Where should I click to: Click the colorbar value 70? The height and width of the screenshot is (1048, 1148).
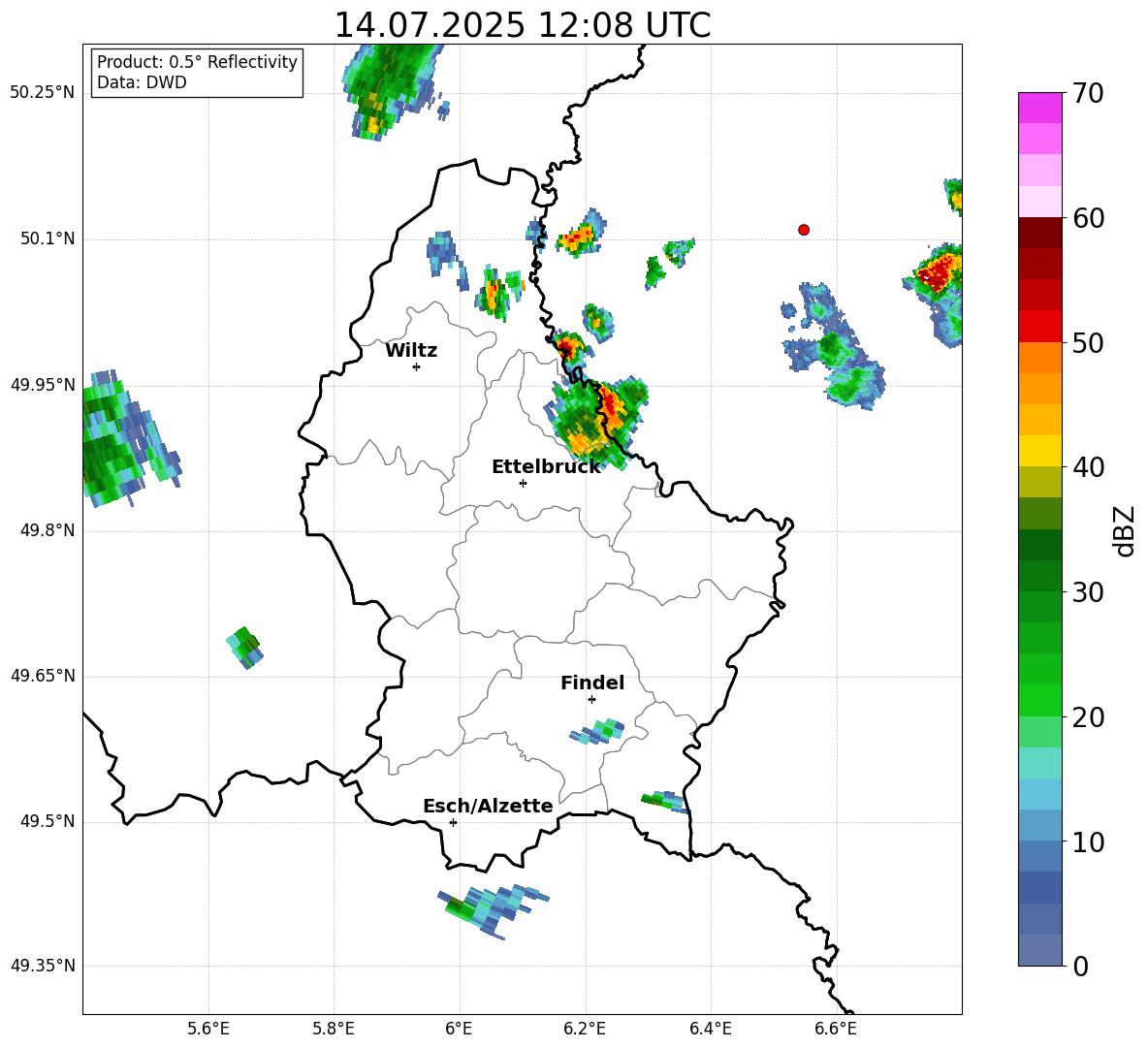pyautogui.click(x=1088, y=93)
